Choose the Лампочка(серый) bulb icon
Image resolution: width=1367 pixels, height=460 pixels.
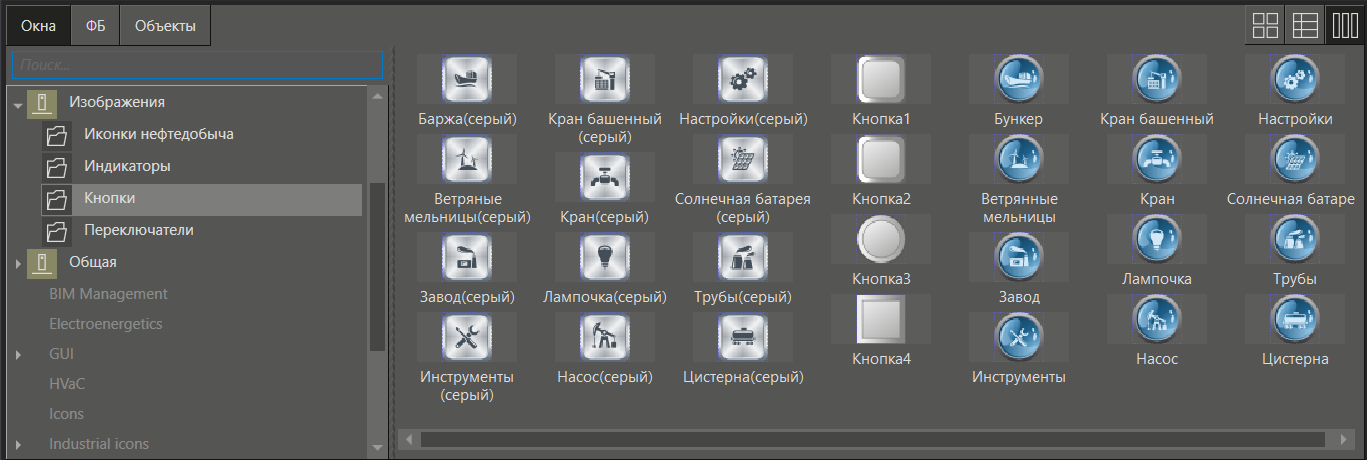tap(605, 256)
